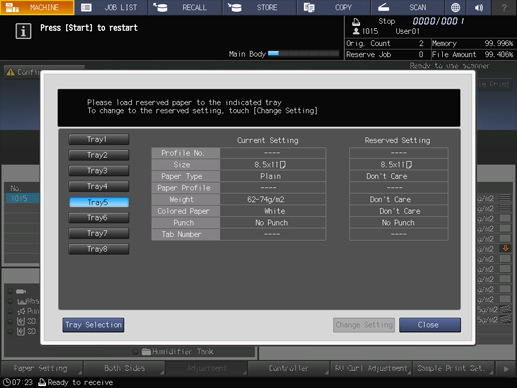Click the reserved Size 8.5x11
The width and height of the screenshot is (517, 388).
pos(398,165)
